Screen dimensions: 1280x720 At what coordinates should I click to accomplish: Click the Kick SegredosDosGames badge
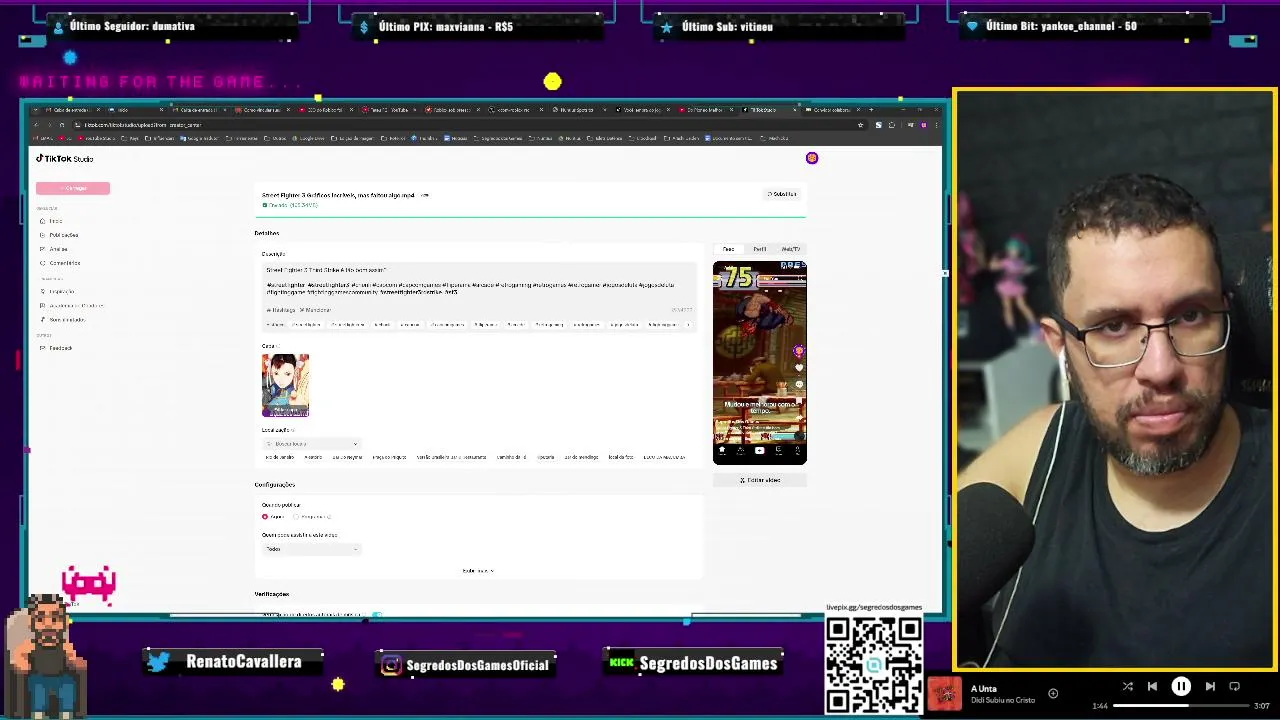click(693, 663)
